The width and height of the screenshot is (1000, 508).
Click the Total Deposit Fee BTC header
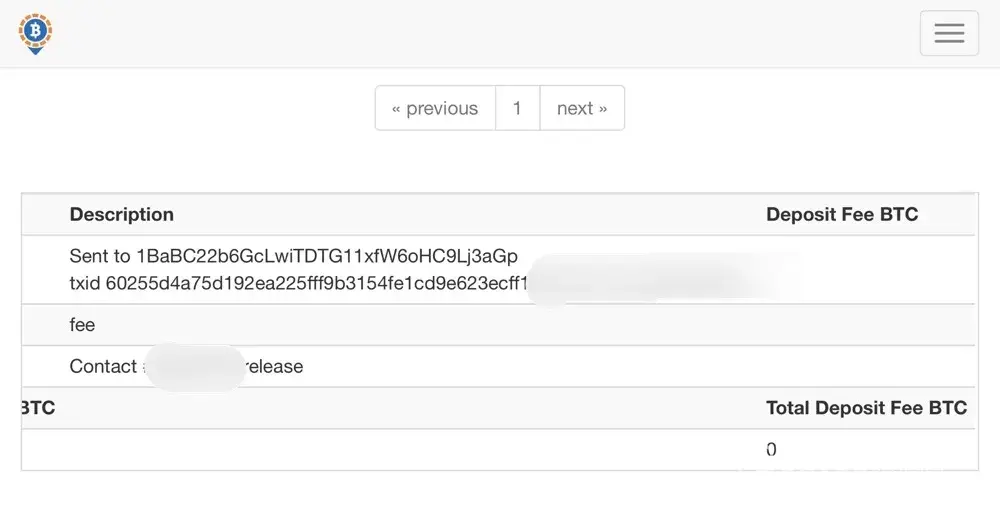click(x=866, y=408)
